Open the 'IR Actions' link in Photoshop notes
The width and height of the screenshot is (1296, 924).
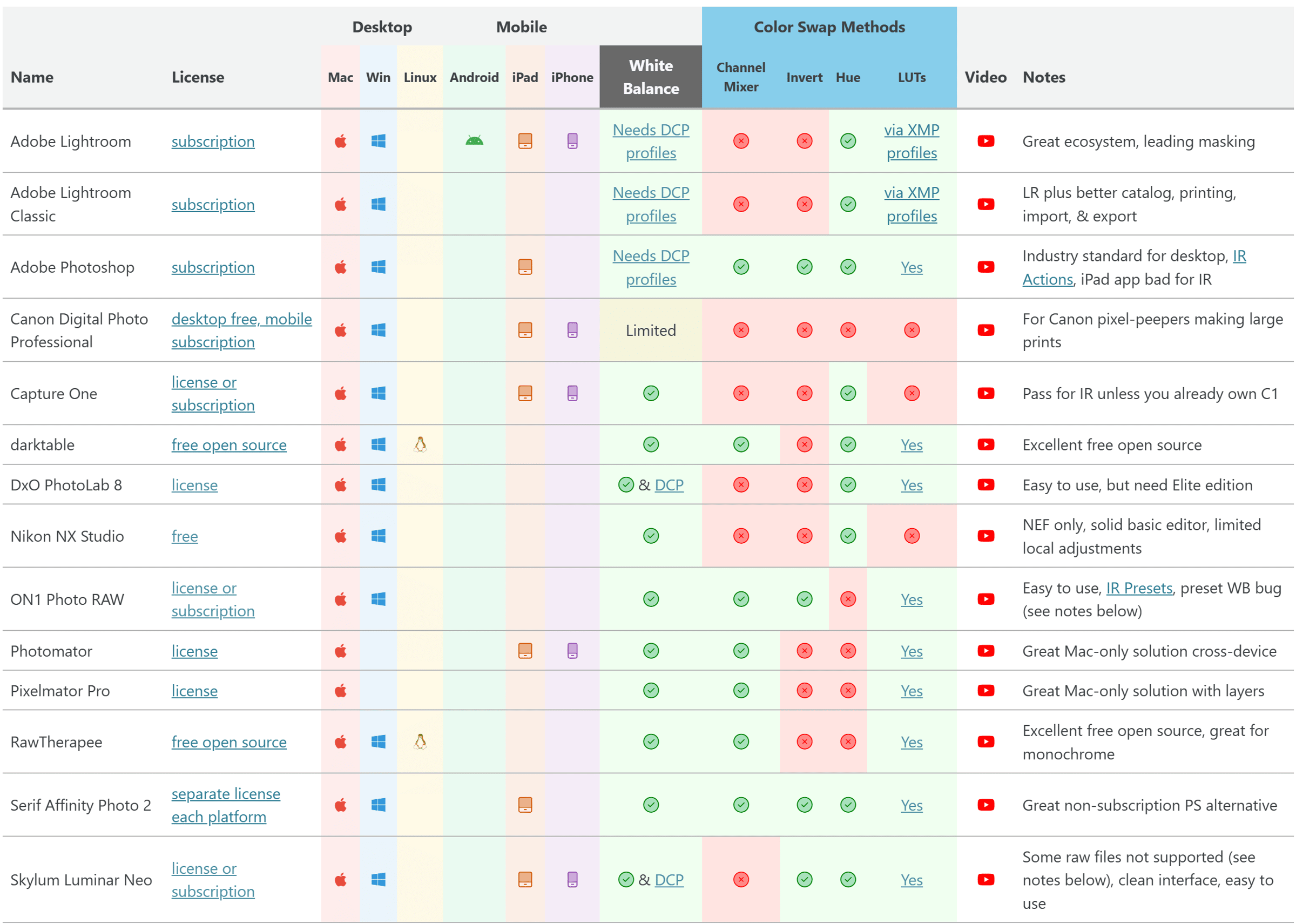[1133, 267]
